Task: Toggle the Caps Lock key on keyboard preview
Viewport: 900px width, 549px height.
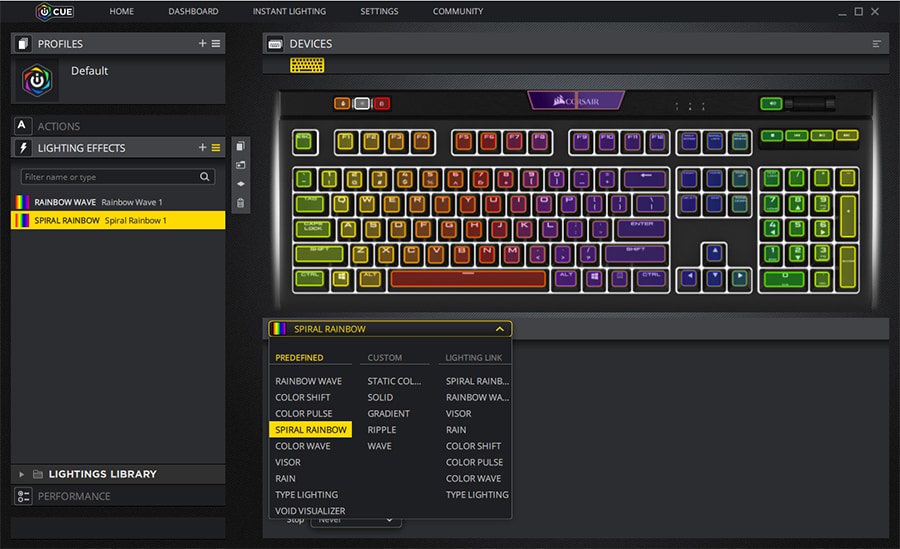Action: [315, 229]
